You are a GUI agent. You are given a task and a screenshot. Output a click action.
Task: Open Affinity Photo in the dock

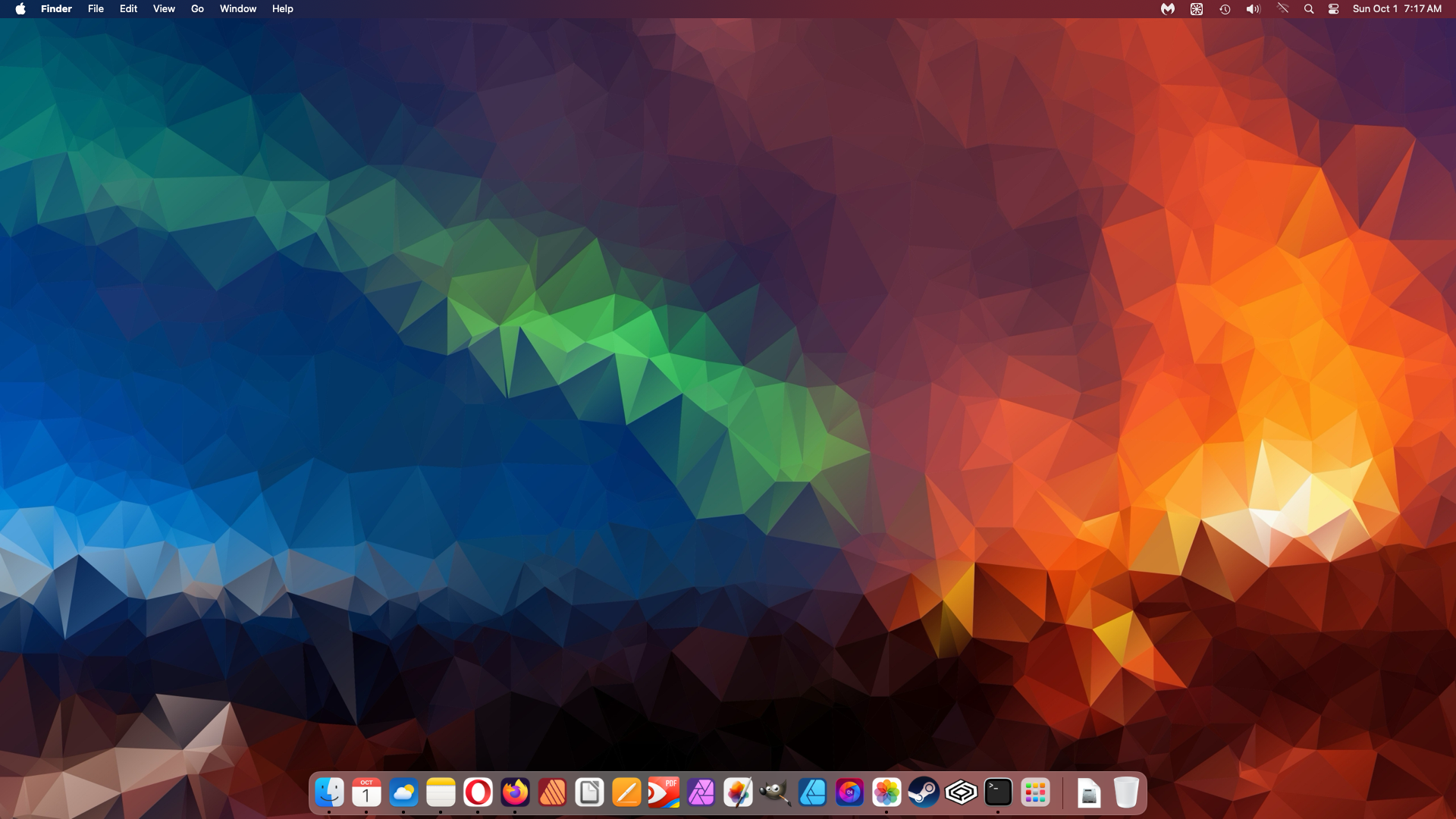click(701, 792)
